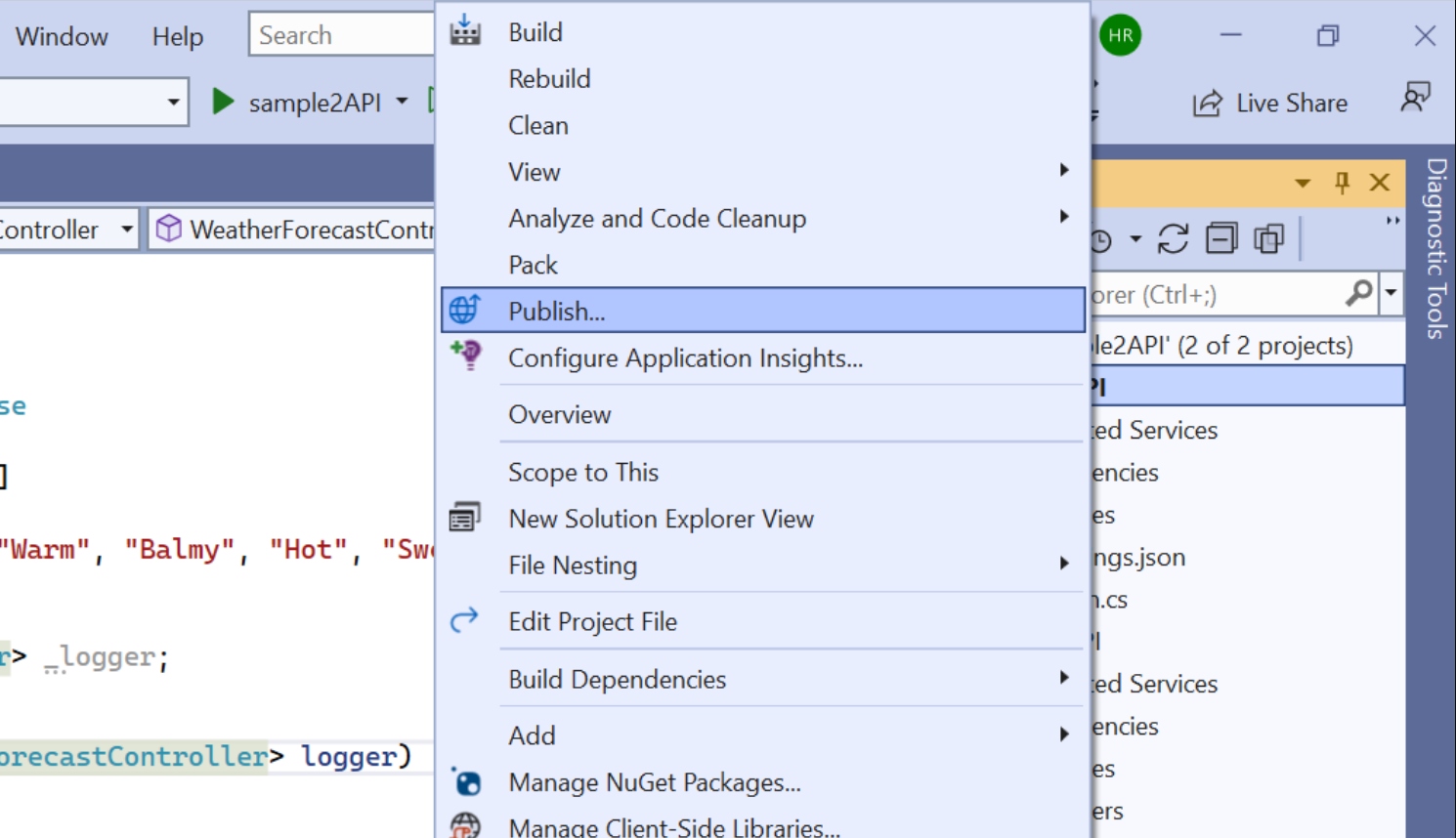Click the Application Insights lightbulb icon
Screen dimensions: 1456x838
466,355
